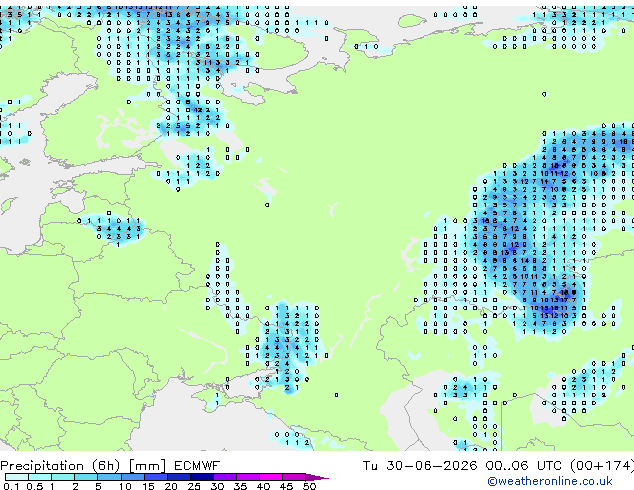The height and width of the screenshot is (490, 634).
Task: Click the 2–5 mm legend color swatch
Action: 86,477
